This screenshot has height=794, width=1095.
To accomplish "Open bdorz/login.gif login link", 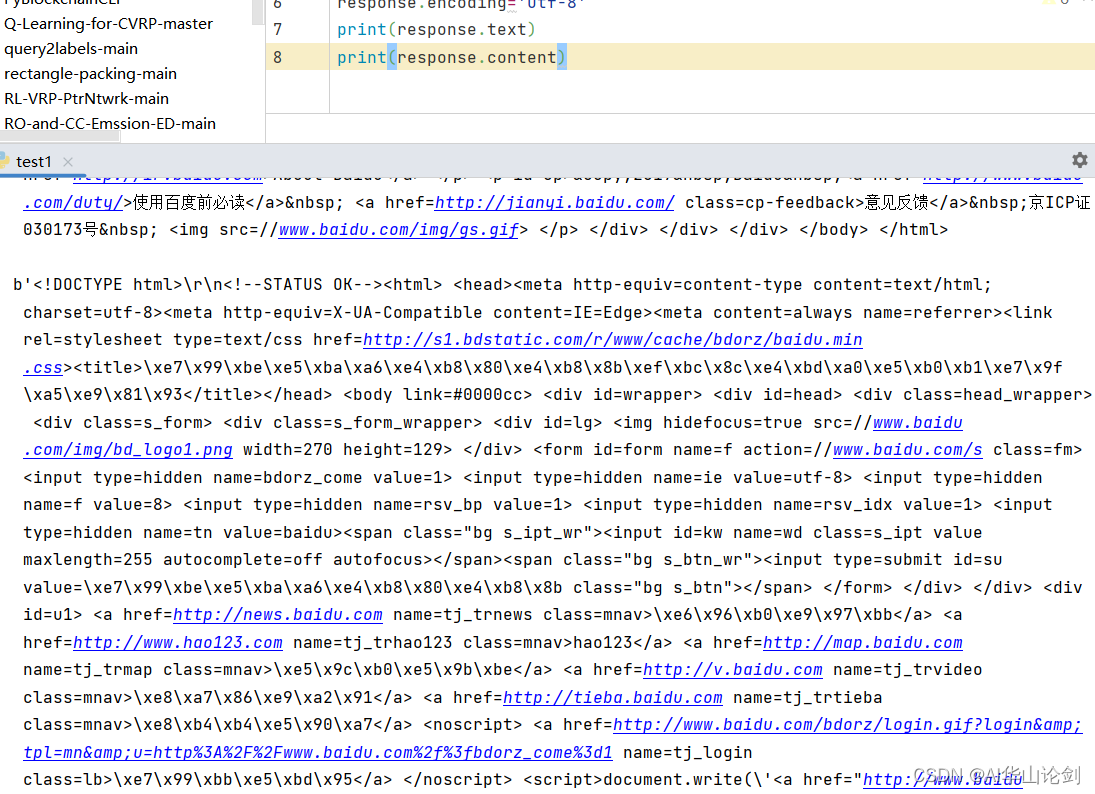I will coord(847,725).
